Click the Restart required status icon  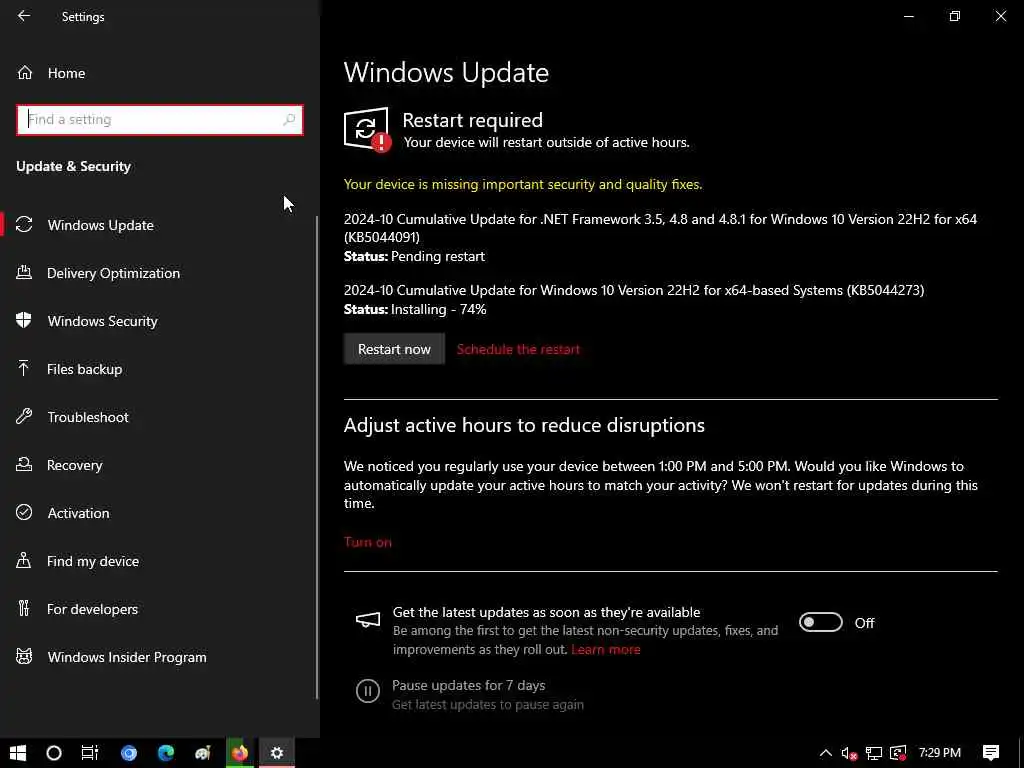click(367, 130)
